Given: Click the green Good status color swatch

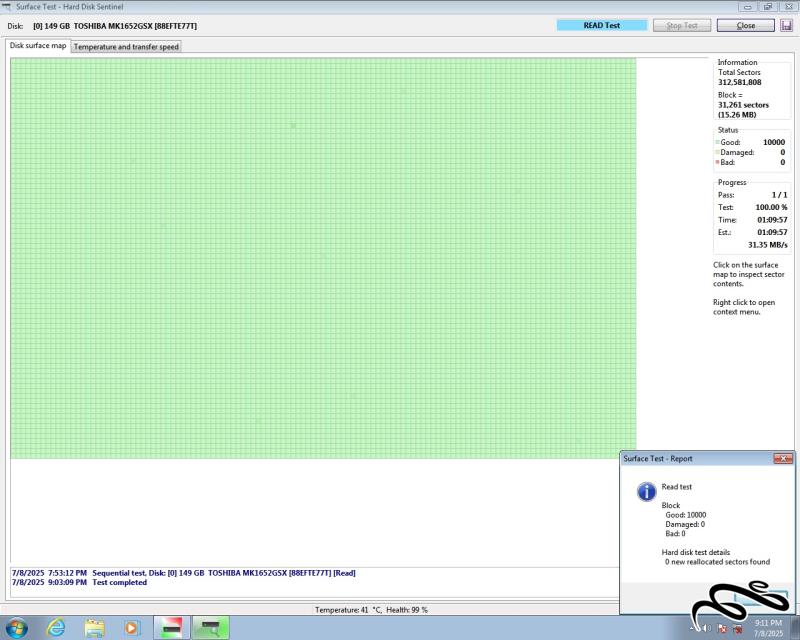Looking at the screenshot, I should click(717, 142).
